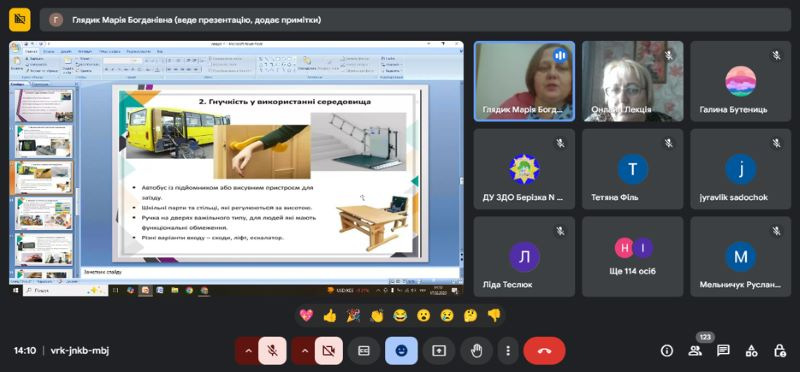This screenshot has width=800, height=372.
Task: Select Глядик Марія video tile
Action: point(524,81)
